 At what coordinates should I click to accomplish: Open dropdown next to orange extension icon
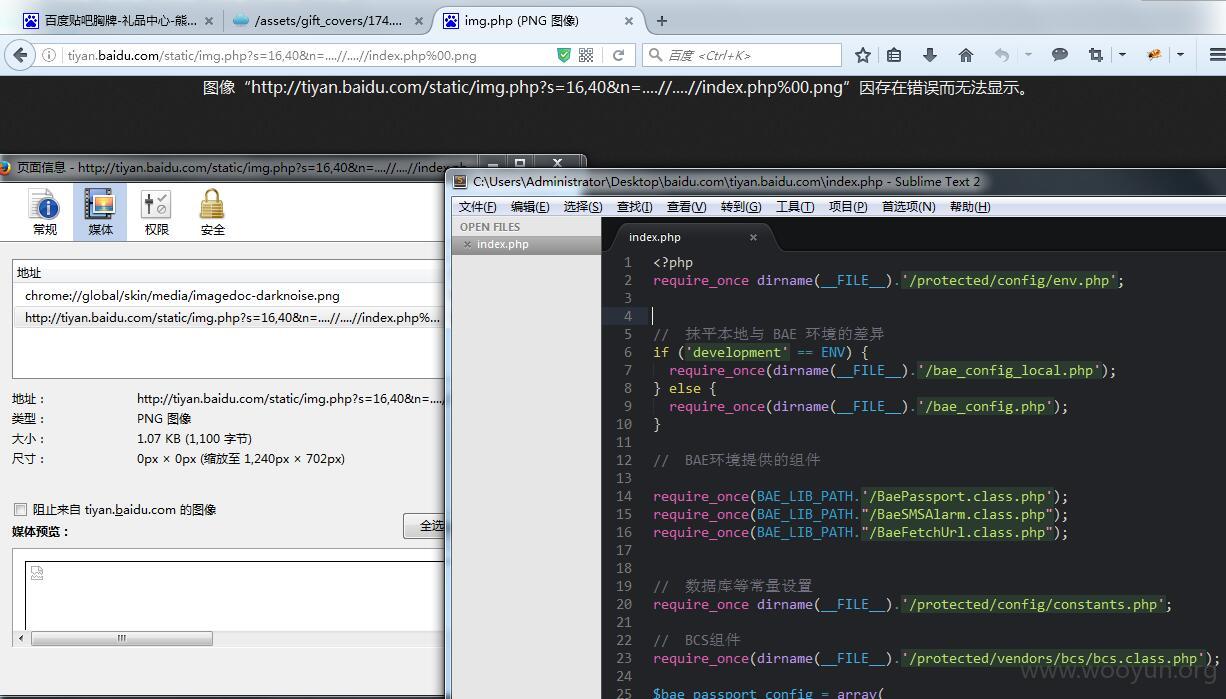[x=1180, y=56]
